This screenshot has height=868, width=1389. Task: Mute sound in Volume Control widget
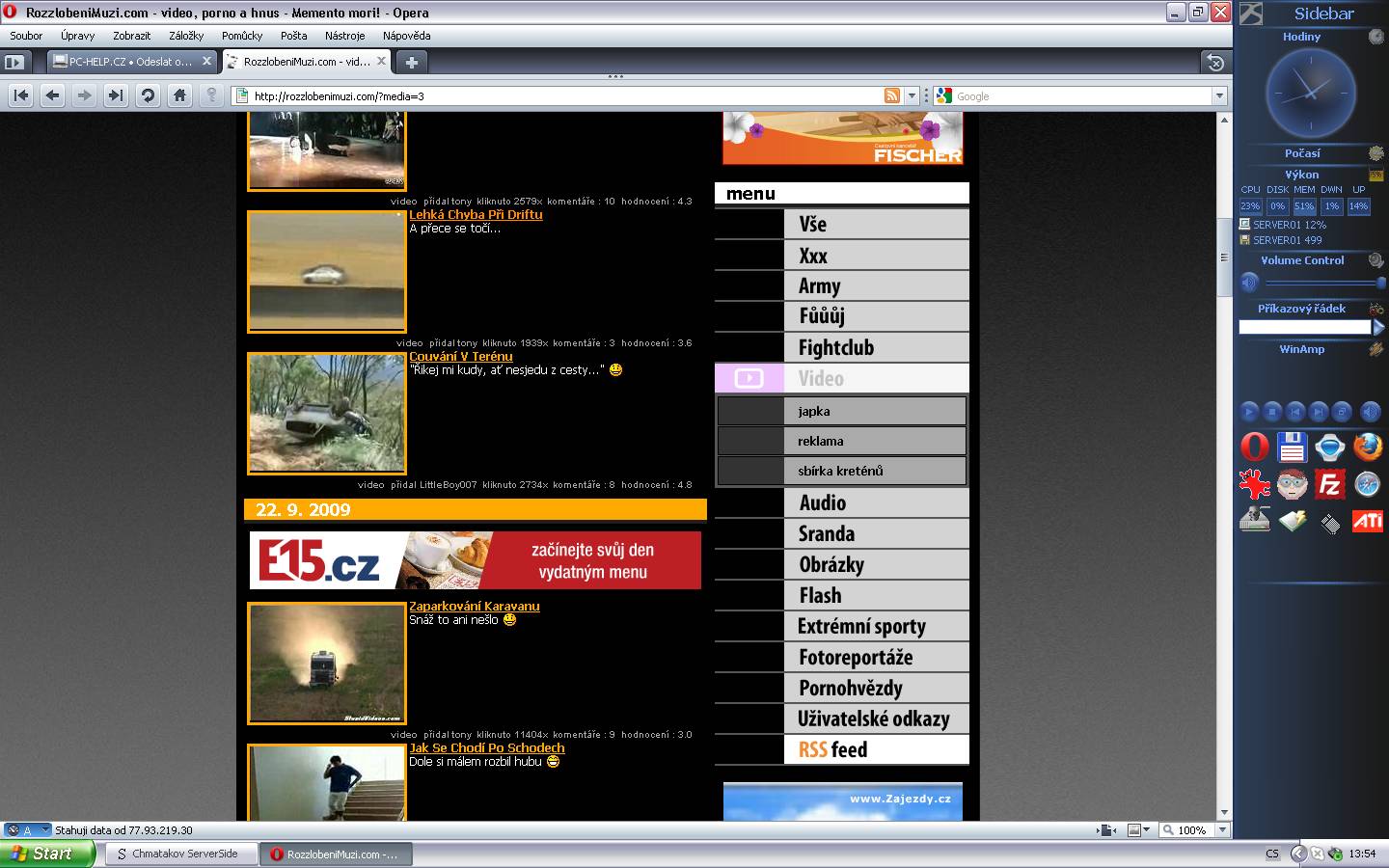tap(1249, 283)
